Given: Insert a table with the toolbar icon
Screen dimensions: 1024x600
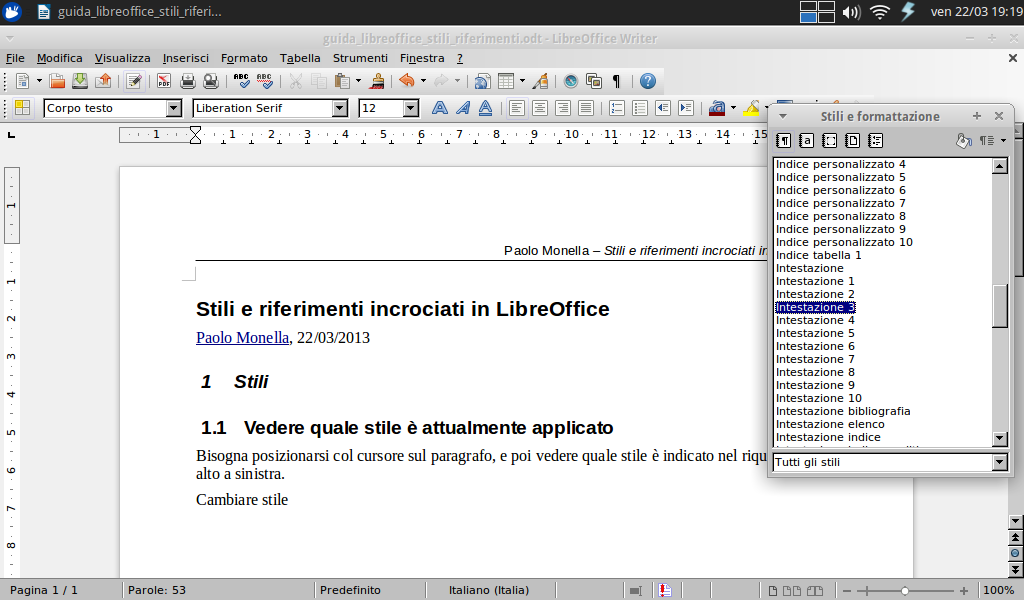Looking at the screenshot, I should click(506, 81).
